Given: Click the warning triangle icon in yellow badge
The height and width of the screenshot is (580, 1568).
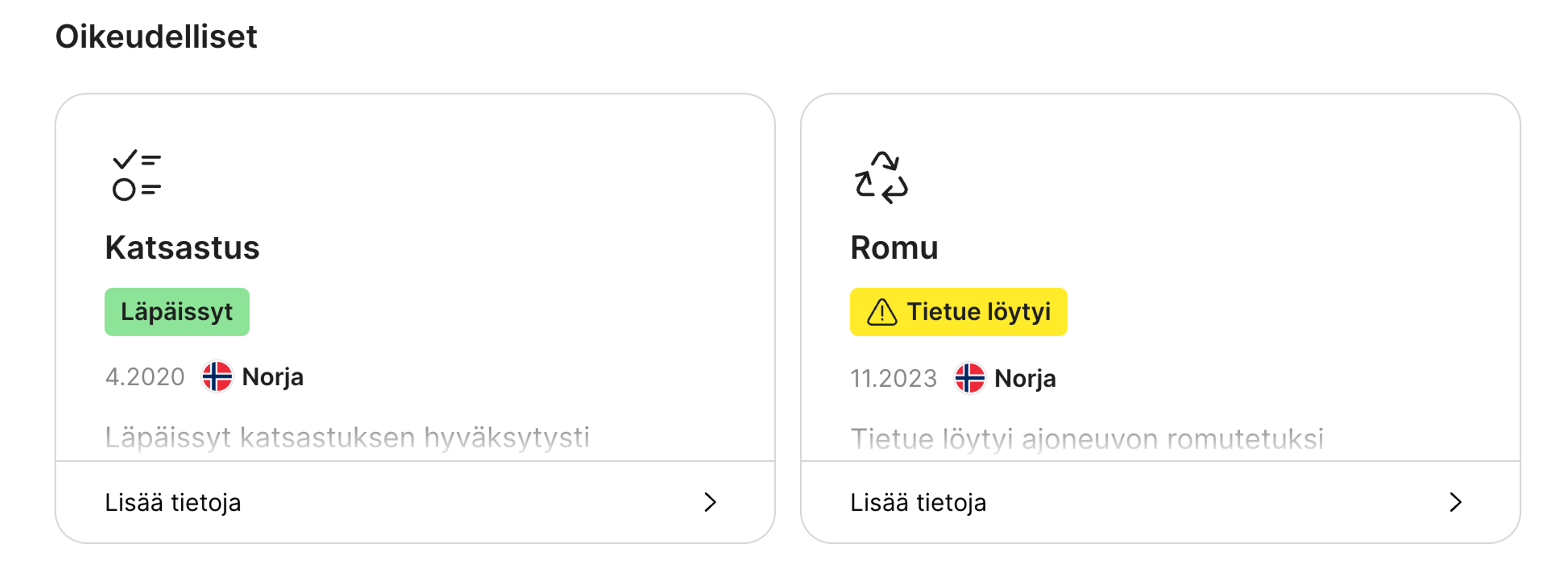Looking at the screenshot, I should (x=882, y=312).
